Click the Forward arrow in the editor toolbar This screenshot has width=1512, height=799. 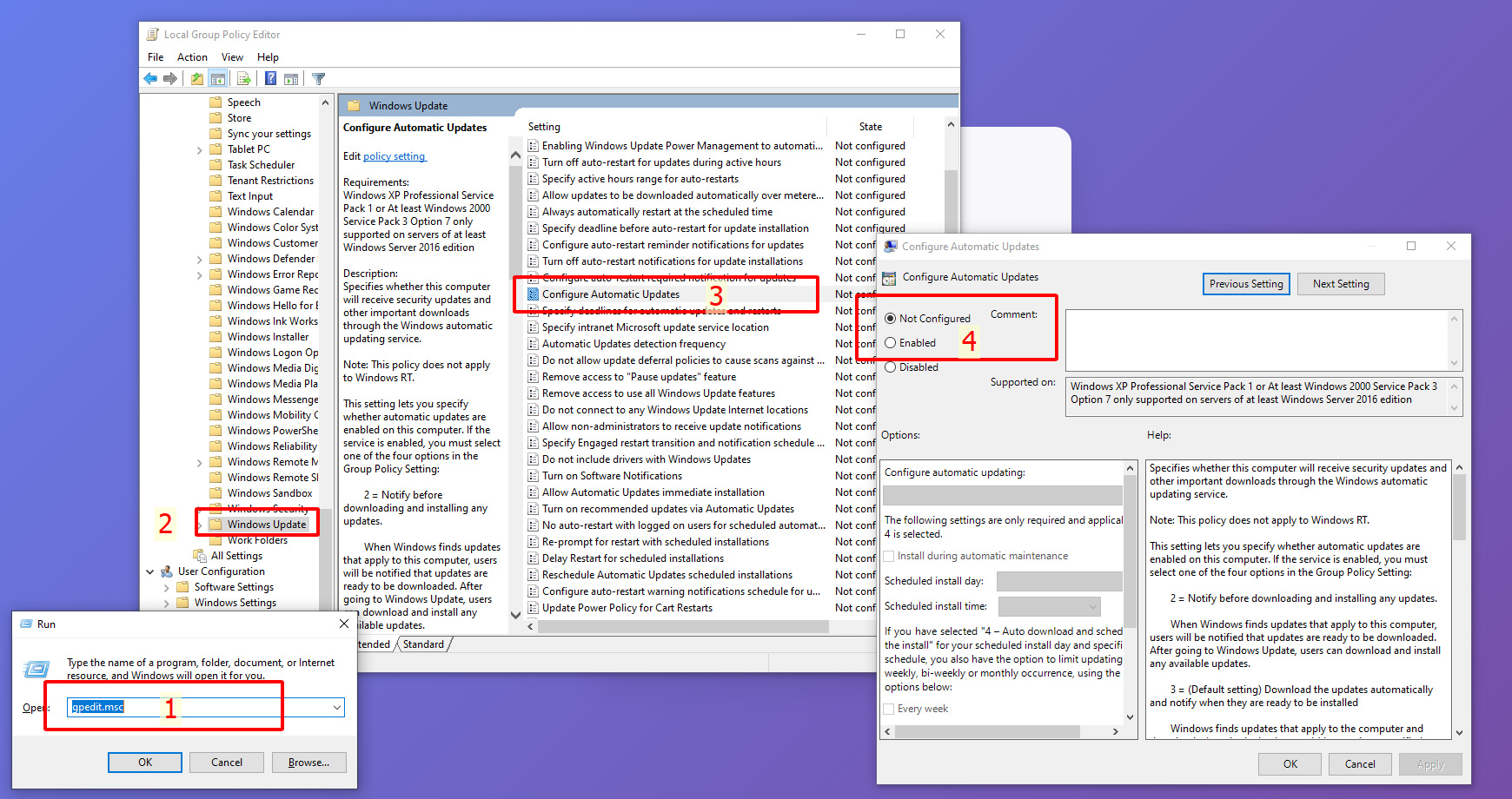pos(170,79)
